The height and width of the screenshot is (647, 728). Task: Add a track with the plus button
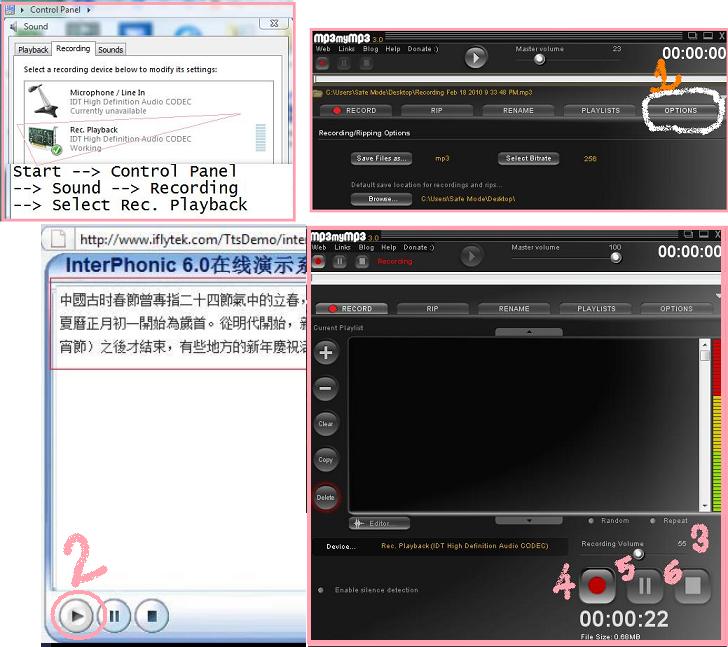[326, 353]
